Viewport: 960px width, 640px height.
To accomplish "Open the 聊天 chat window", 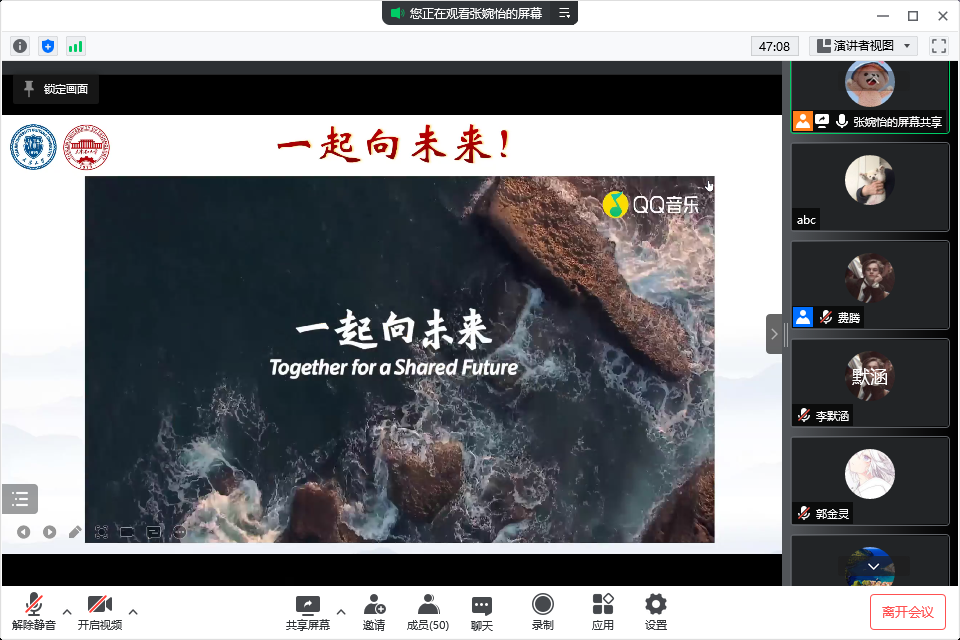I will [482, 612].
